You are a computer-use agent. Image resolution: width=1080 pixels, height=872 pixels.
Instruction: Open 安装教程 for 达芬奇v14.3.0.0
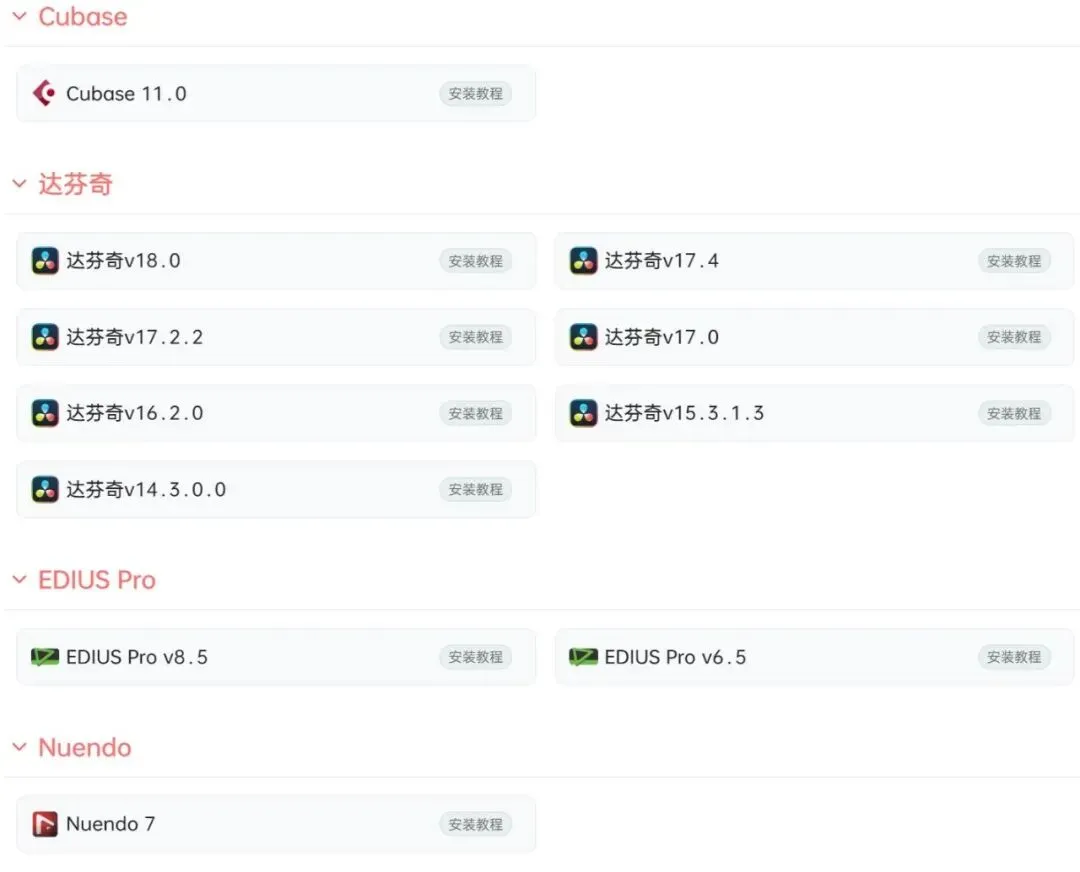point(475,489)
